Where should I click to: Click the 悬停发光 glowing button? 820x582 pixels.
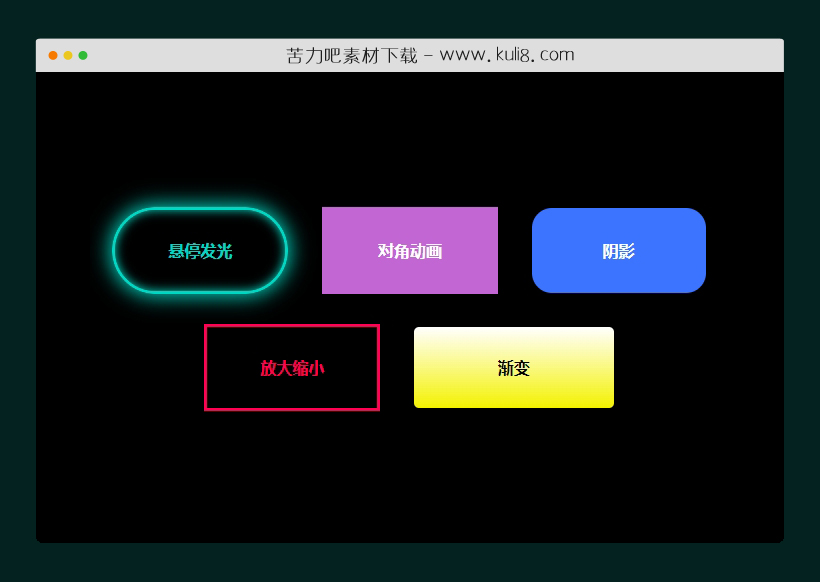point(200,251)
